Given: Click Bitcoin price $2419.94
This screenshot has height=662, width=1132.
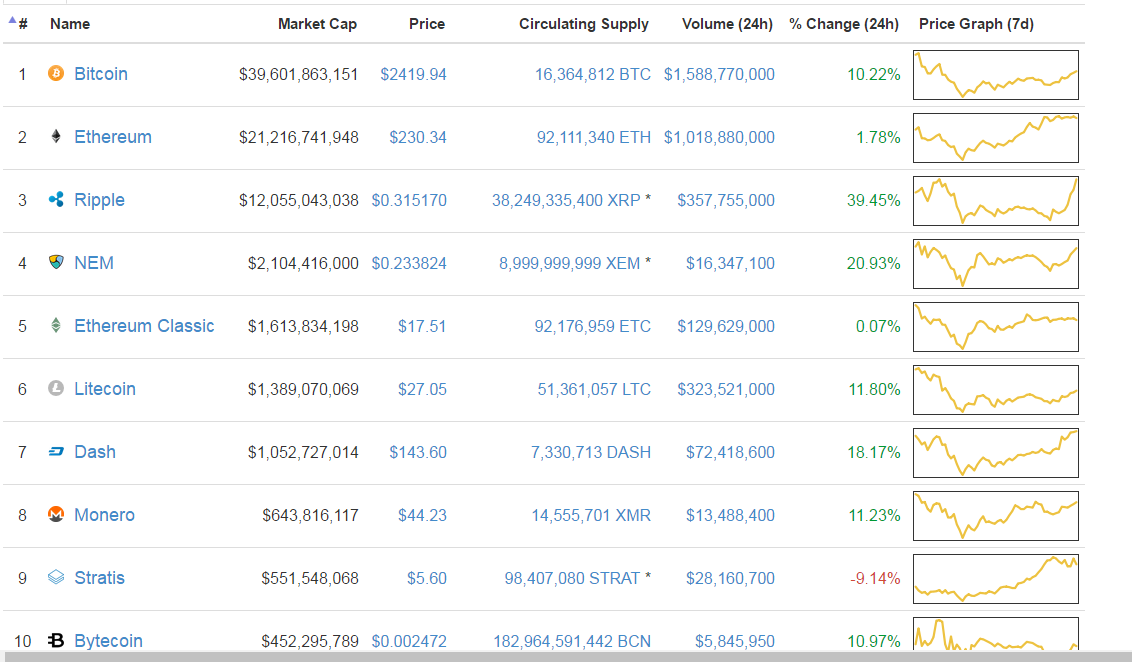Looking at the screenshot, I should tap(413, 74).
